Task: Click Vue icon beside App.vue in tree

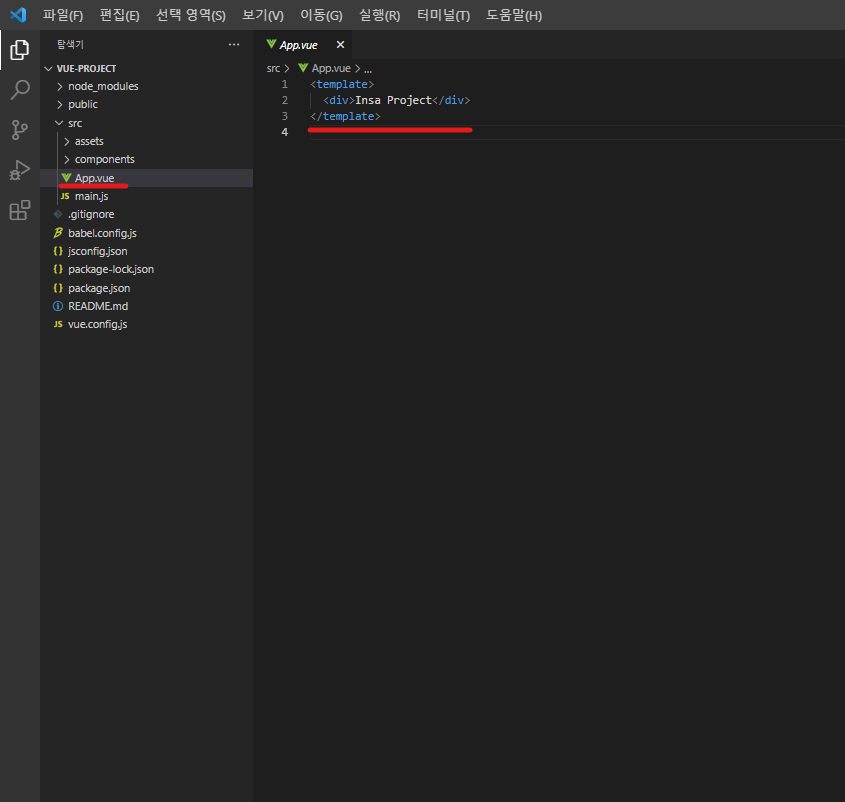Action: point(66,177)
